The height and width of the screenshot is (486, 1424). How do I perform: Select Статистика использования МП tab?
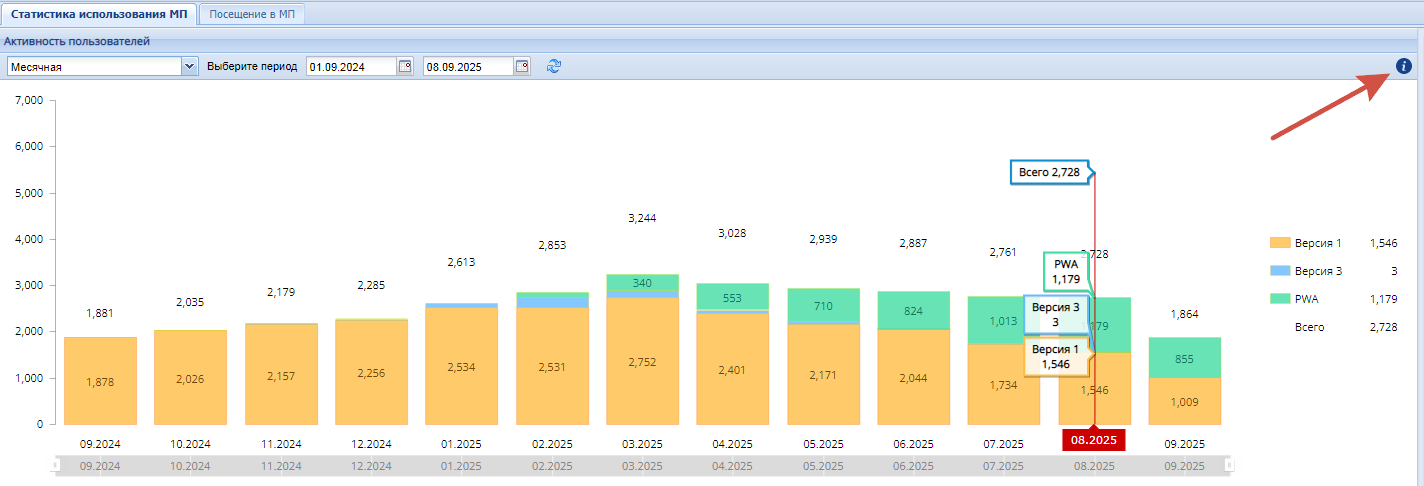(x=99, y=14)
